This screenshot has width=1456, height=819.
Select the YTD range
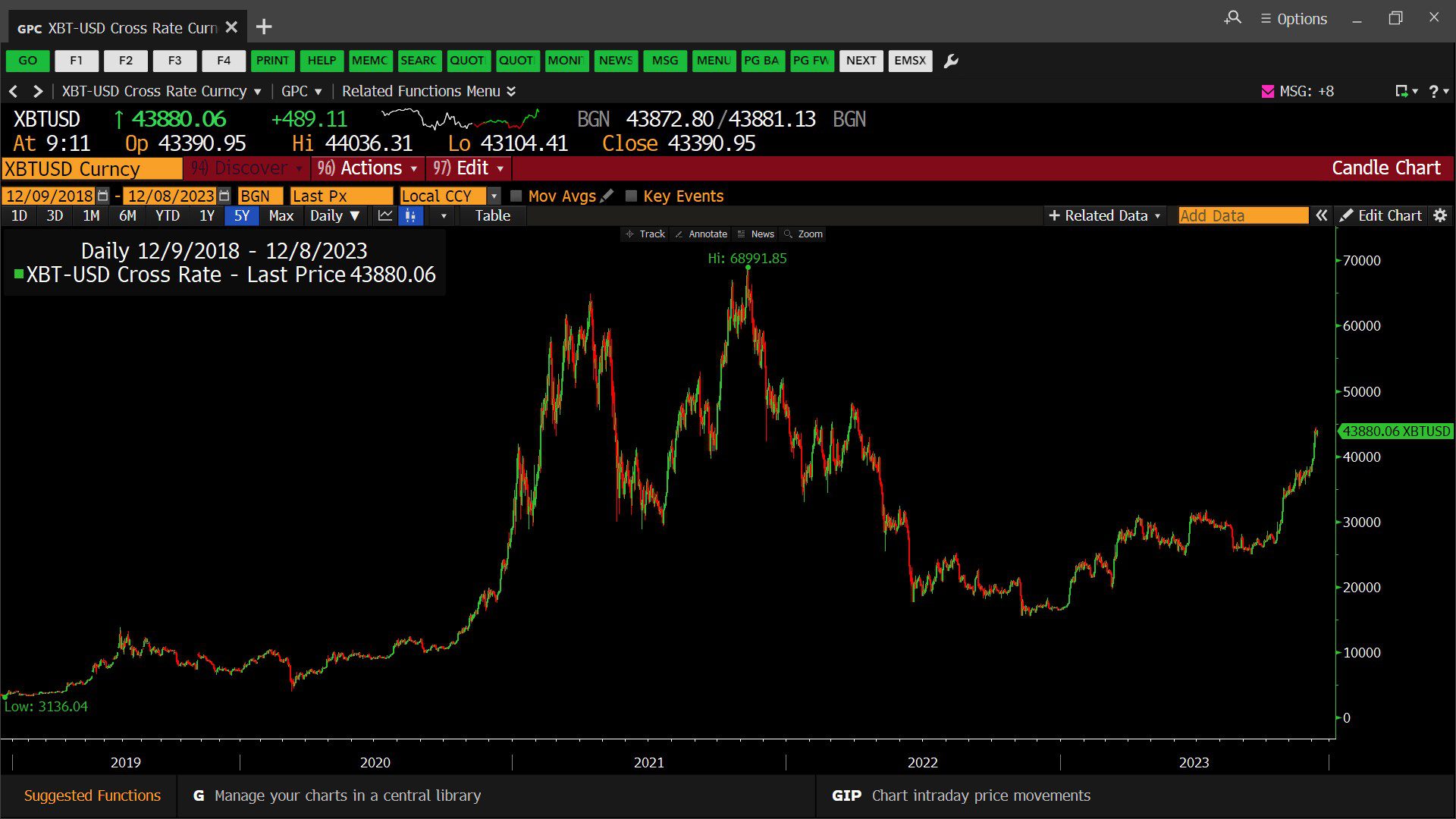tap(167, 215)
